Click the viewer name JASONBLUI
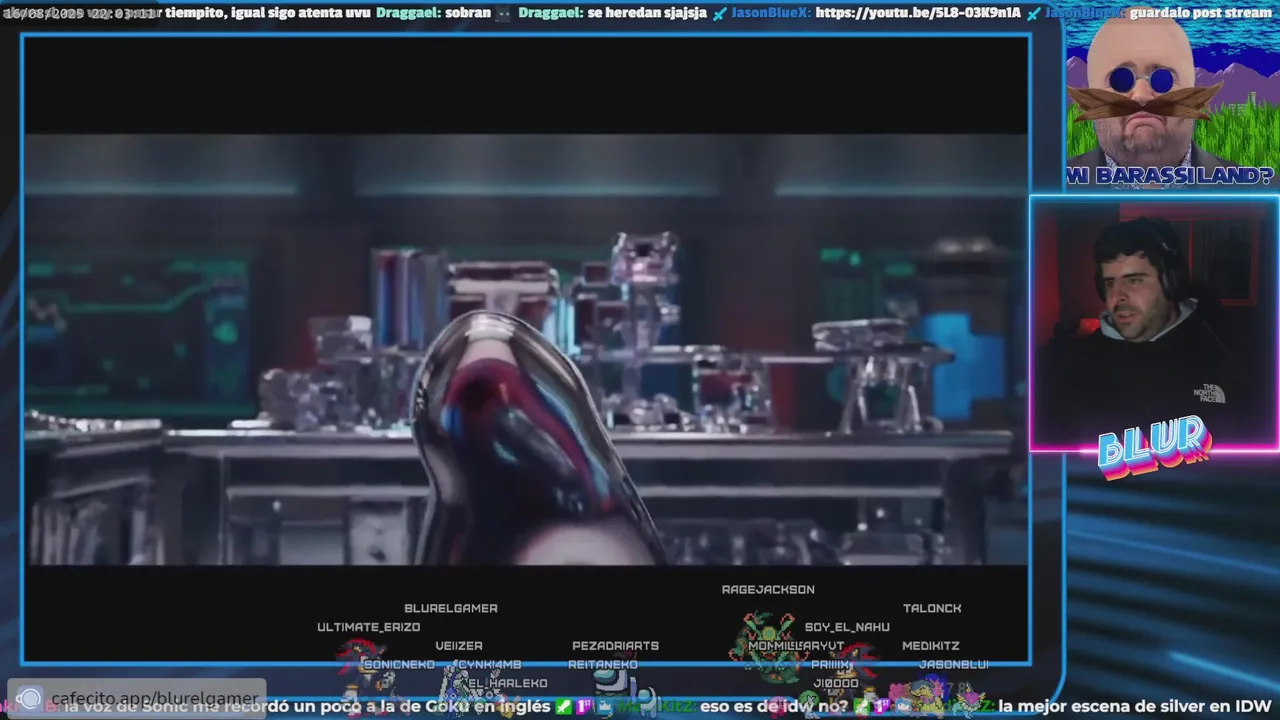Viewport: 1280px width, 720px height. pyautogui.click(x=953, y=665)
